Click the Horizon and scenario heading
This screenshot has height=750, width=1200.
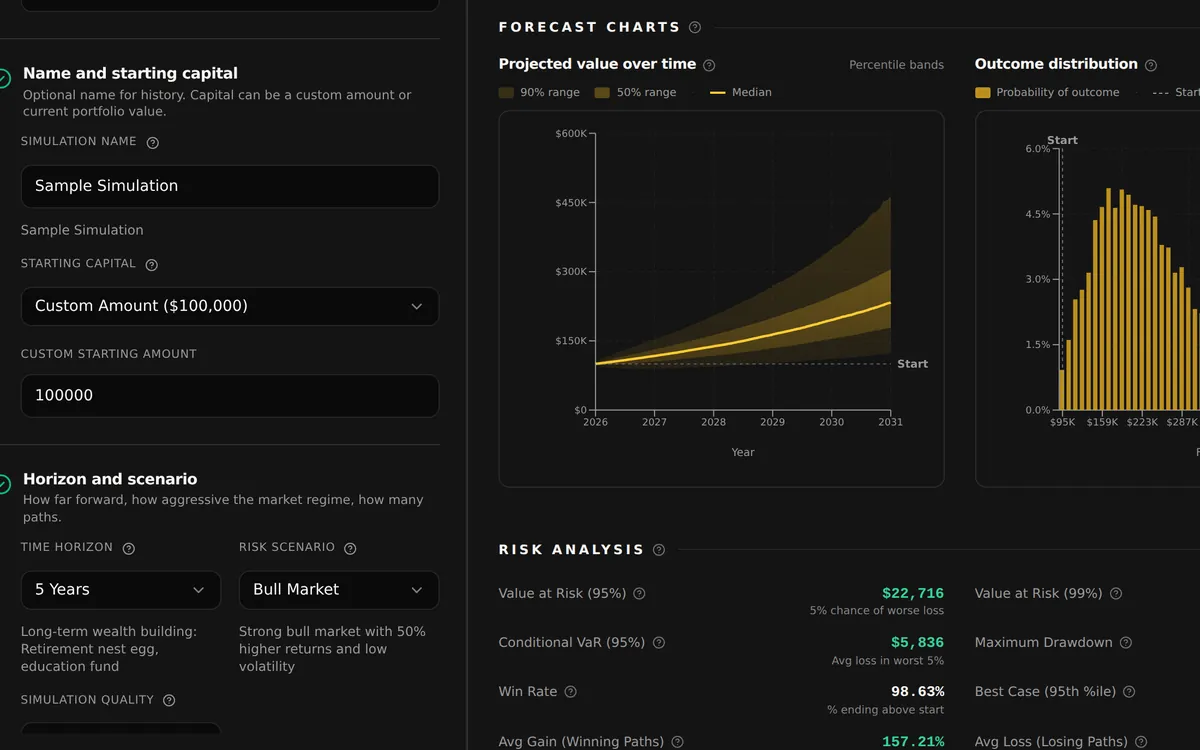click(x=110, y=479)
